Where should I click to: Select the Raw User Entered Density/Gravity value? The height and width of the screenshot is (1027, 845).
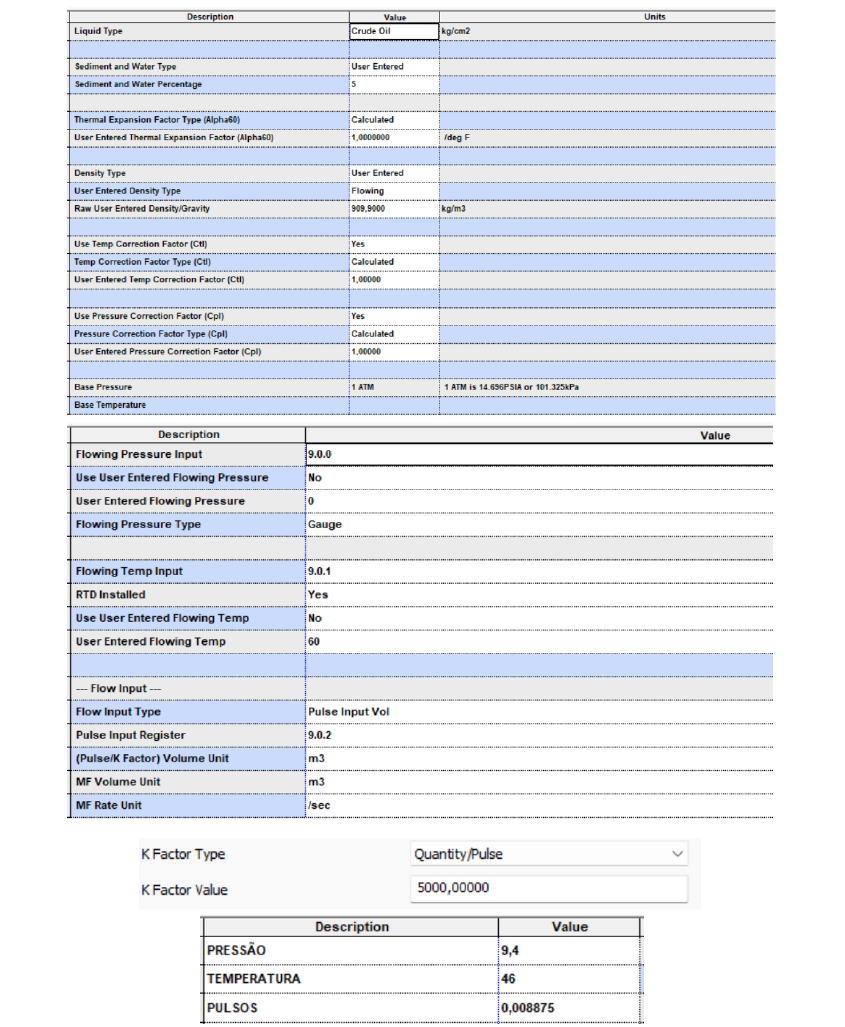tap(394, 209)
